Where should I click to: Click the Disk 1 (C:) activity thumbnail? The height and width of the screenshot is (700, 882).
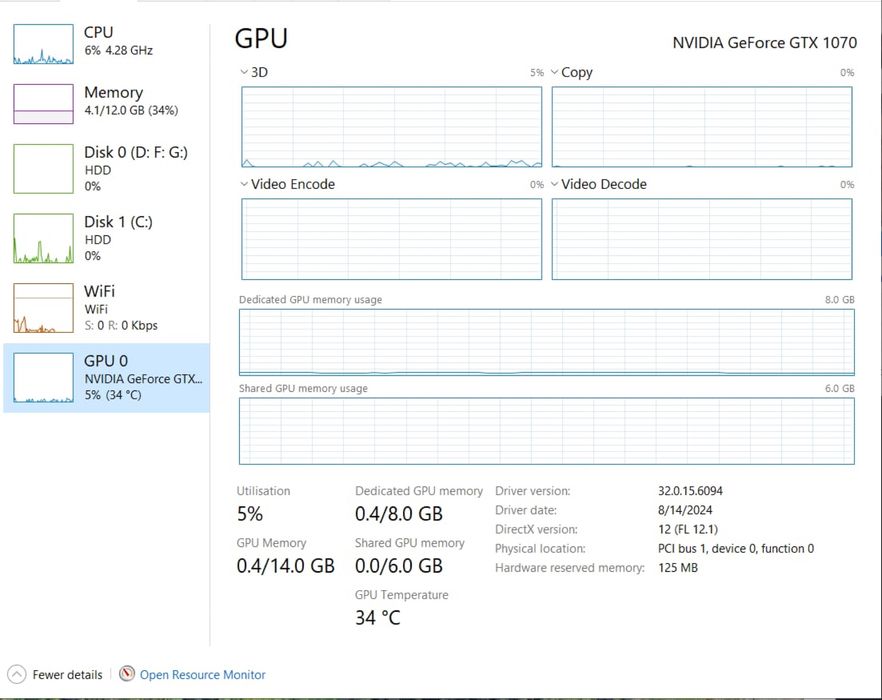(x=43, y=238)
